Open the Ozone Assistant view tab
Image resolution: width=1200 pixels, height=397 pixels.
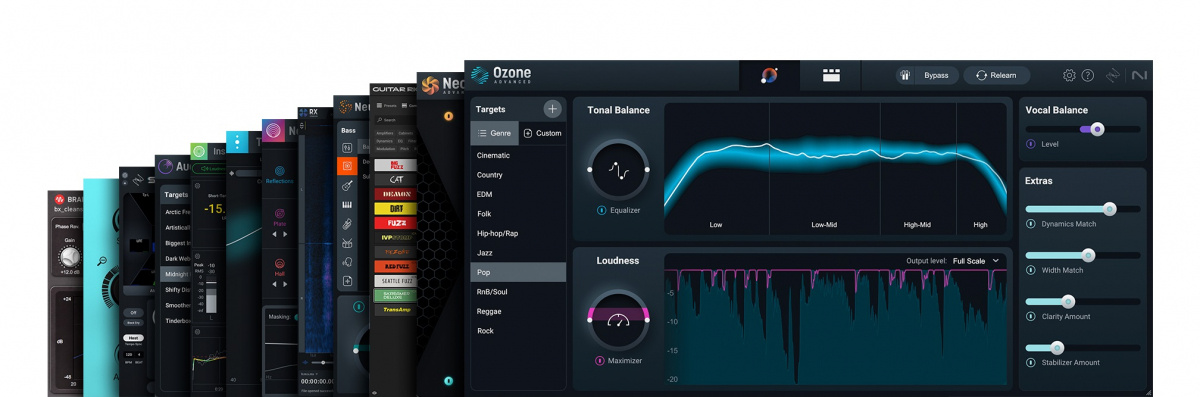[x=769, y=75]
